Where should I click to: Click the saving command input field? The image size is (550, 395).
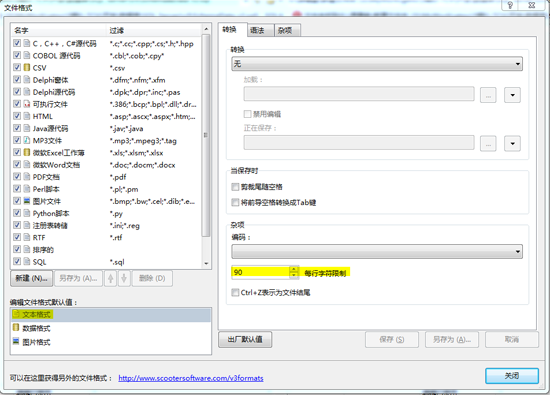(x=359, y=143)
